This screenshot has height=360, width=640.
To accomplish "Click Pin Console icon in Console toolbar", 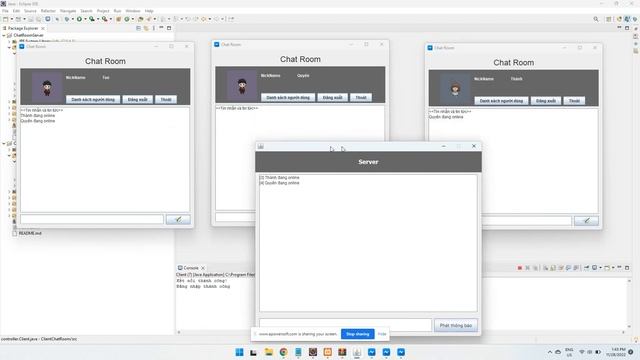I will [x=586, y=268].
